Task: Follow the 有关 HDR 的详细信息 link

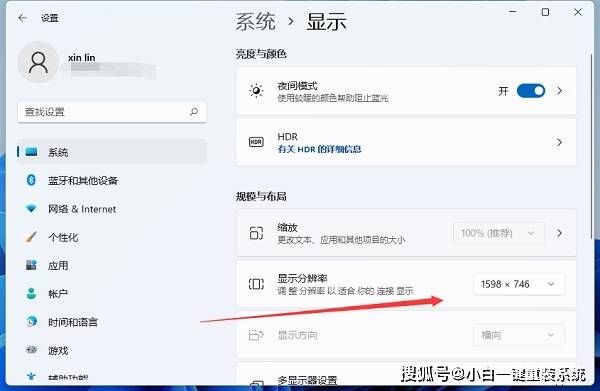Action: [319, 149]
